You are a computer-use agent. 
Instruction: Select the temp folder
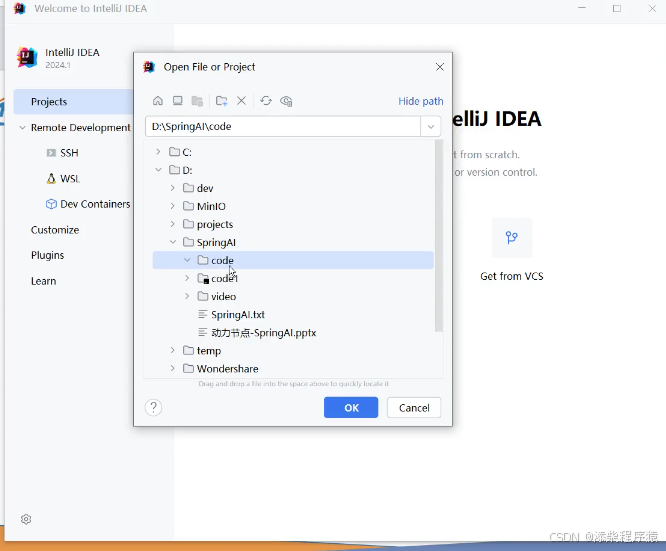click(209, 351)
